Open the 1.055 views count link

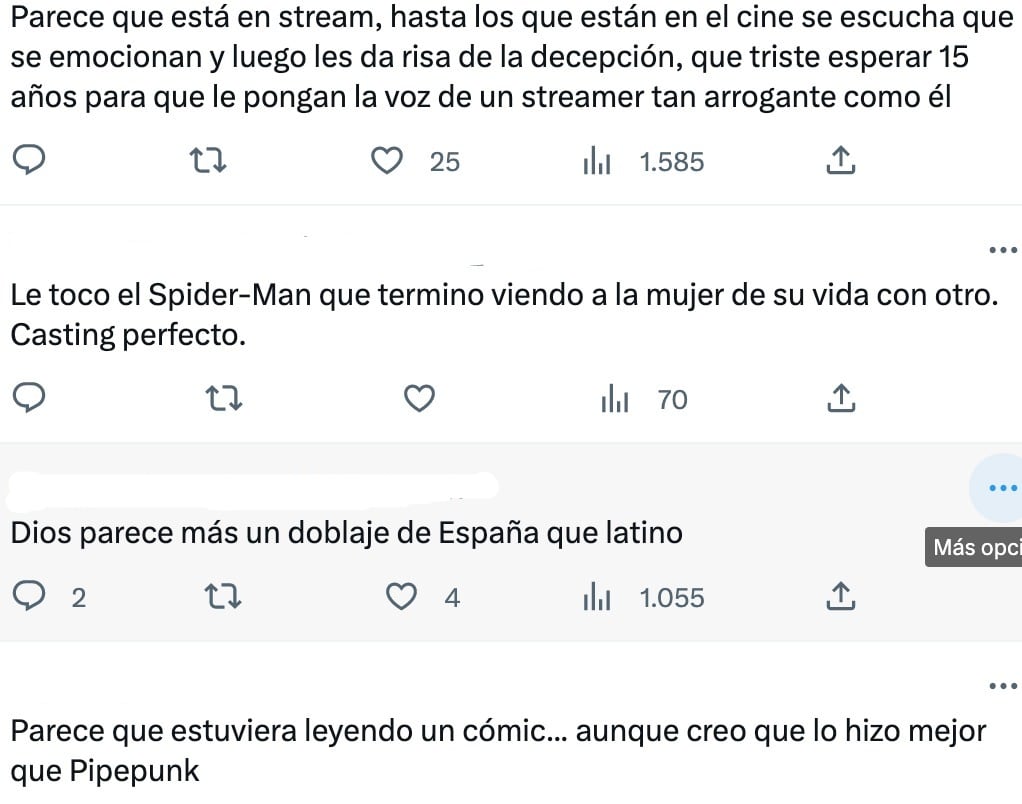coord(673,597)
